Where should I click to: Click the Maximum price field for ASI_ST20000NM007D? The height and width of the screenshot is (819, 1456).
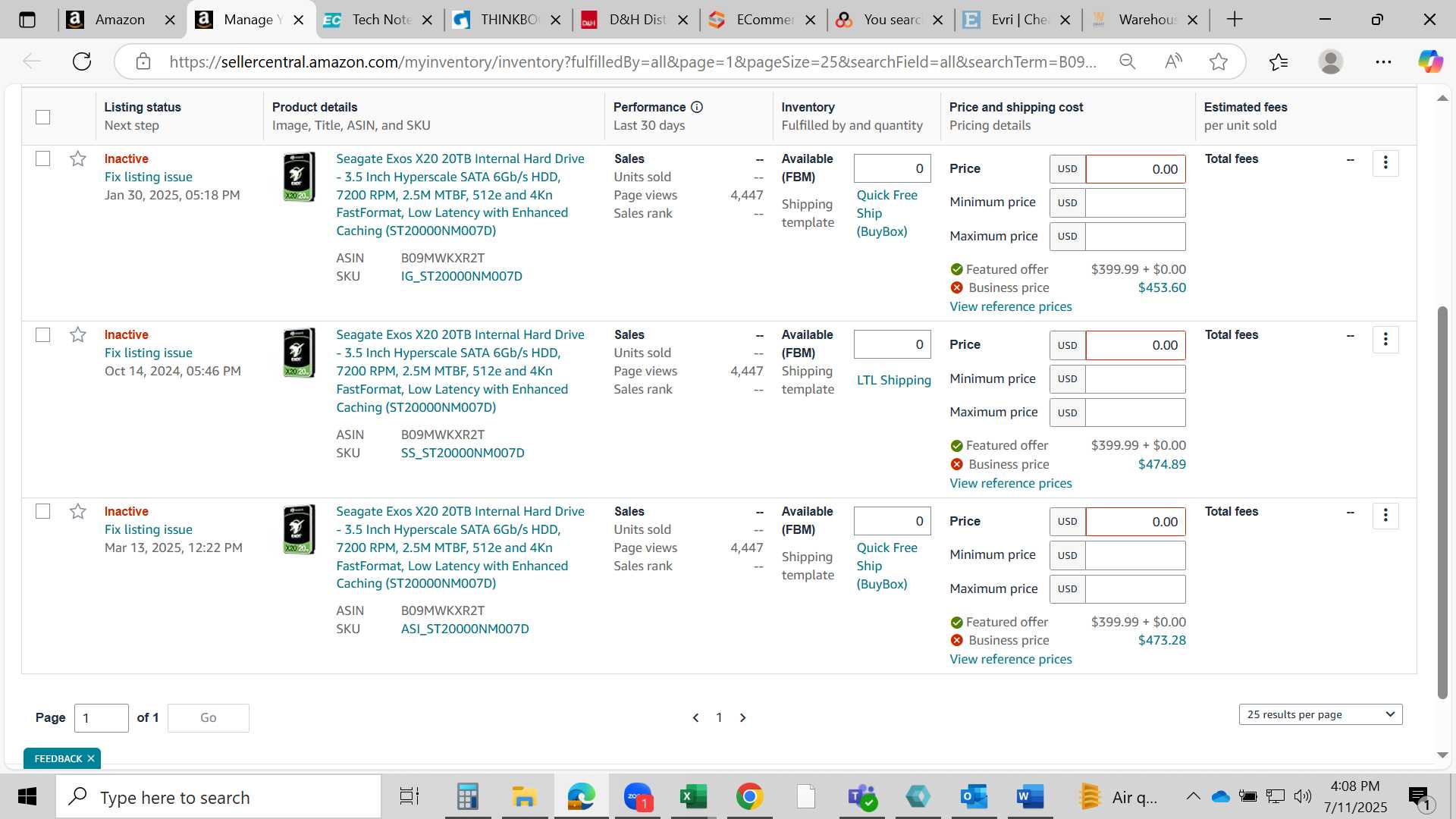point(1135,588)
